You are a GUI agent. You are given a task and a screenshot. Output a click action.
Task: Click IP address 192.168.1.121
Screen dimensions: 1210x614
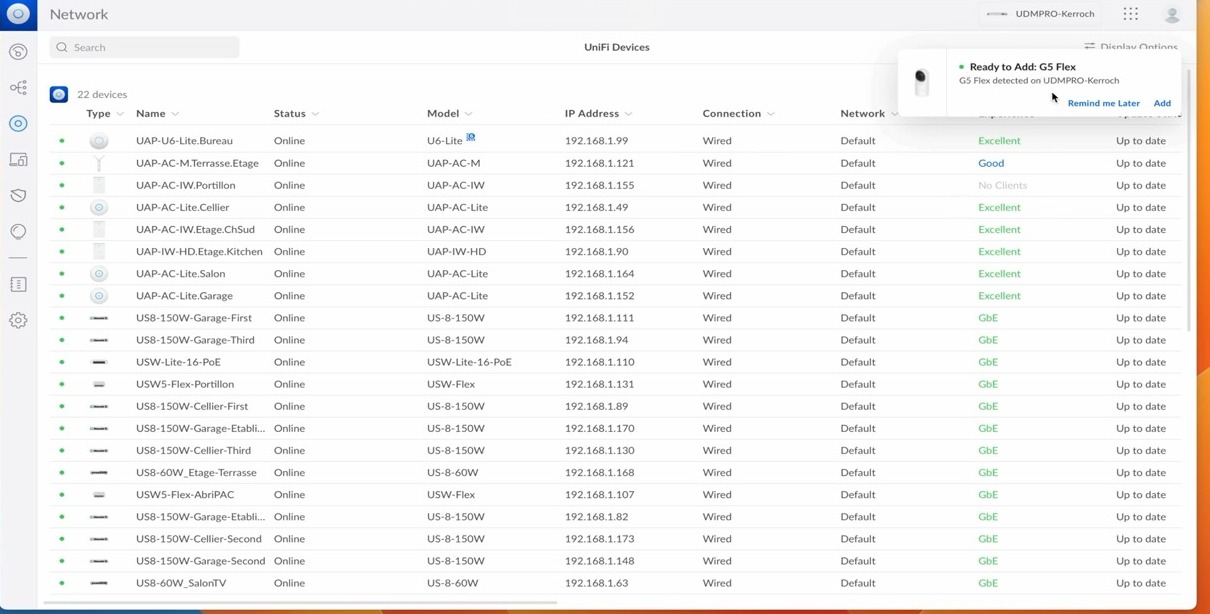[599, 163]
